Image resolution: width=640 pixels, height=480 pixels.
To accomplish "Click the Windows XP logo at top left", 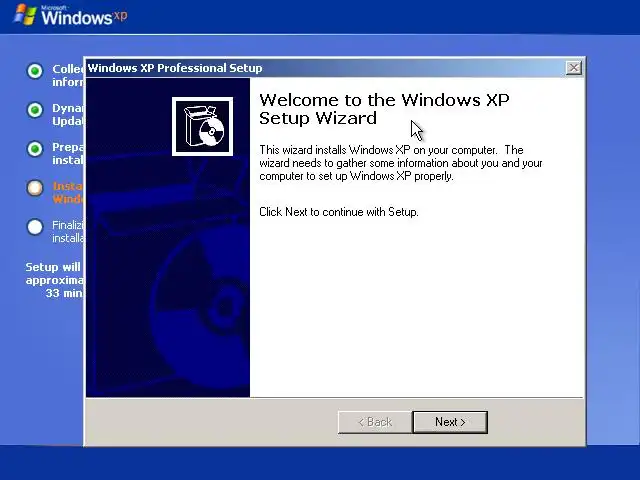I will click(x=70, y=15).
